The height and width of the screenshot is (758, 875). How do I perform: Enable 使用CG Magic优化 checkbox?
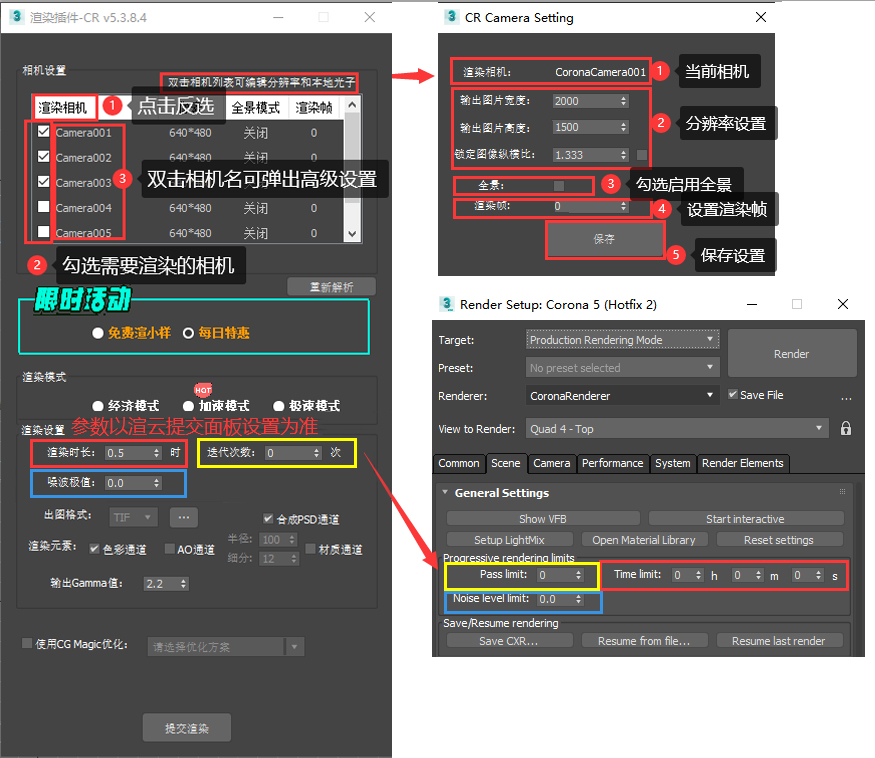pos(27,644)
